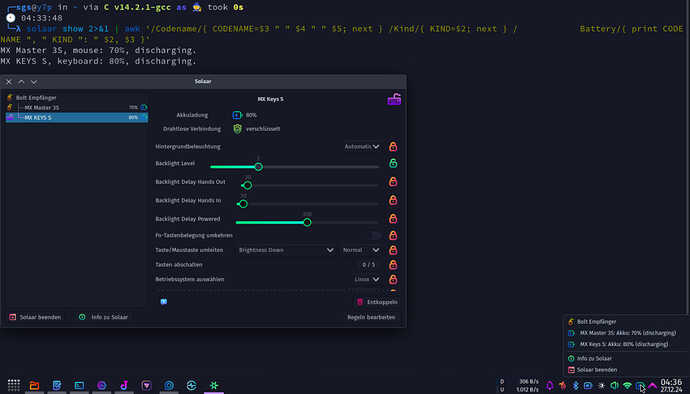Adjust the Backlight Delay Hands In slider

tap(308, 204)
